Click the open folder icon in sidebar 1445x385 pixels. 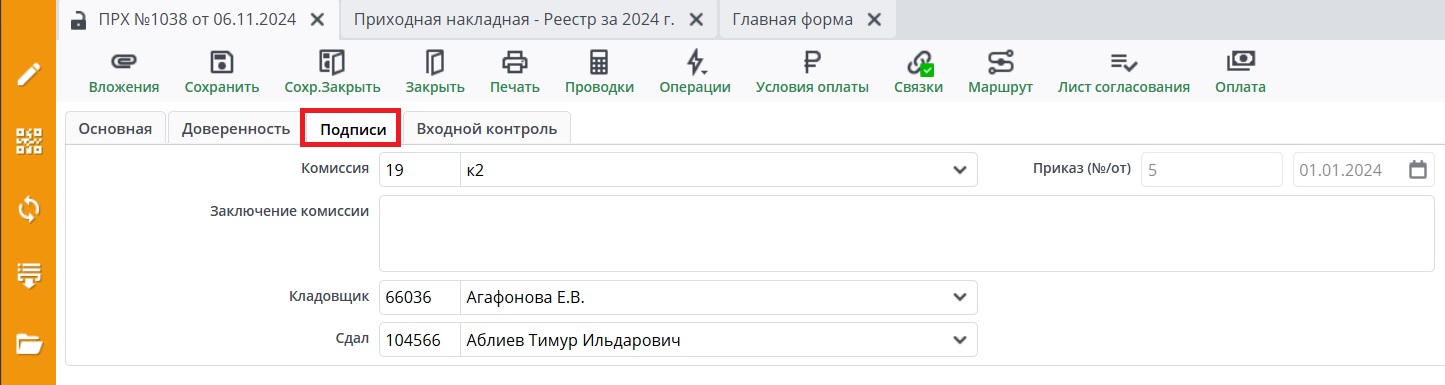tap(28, 344)
